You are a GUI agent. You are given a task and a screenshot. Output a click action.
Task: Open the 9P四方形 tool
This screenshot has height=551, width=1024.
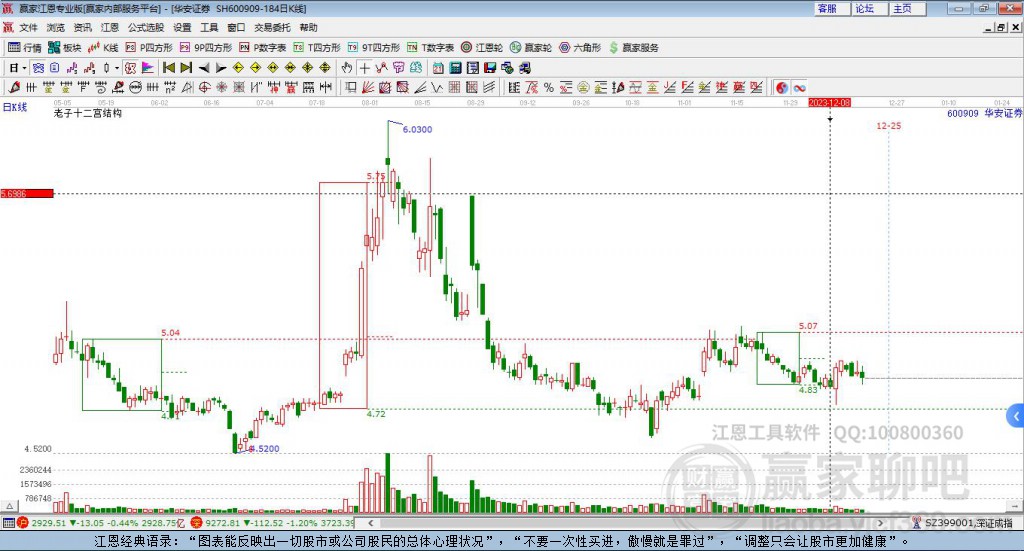[206, 48]
